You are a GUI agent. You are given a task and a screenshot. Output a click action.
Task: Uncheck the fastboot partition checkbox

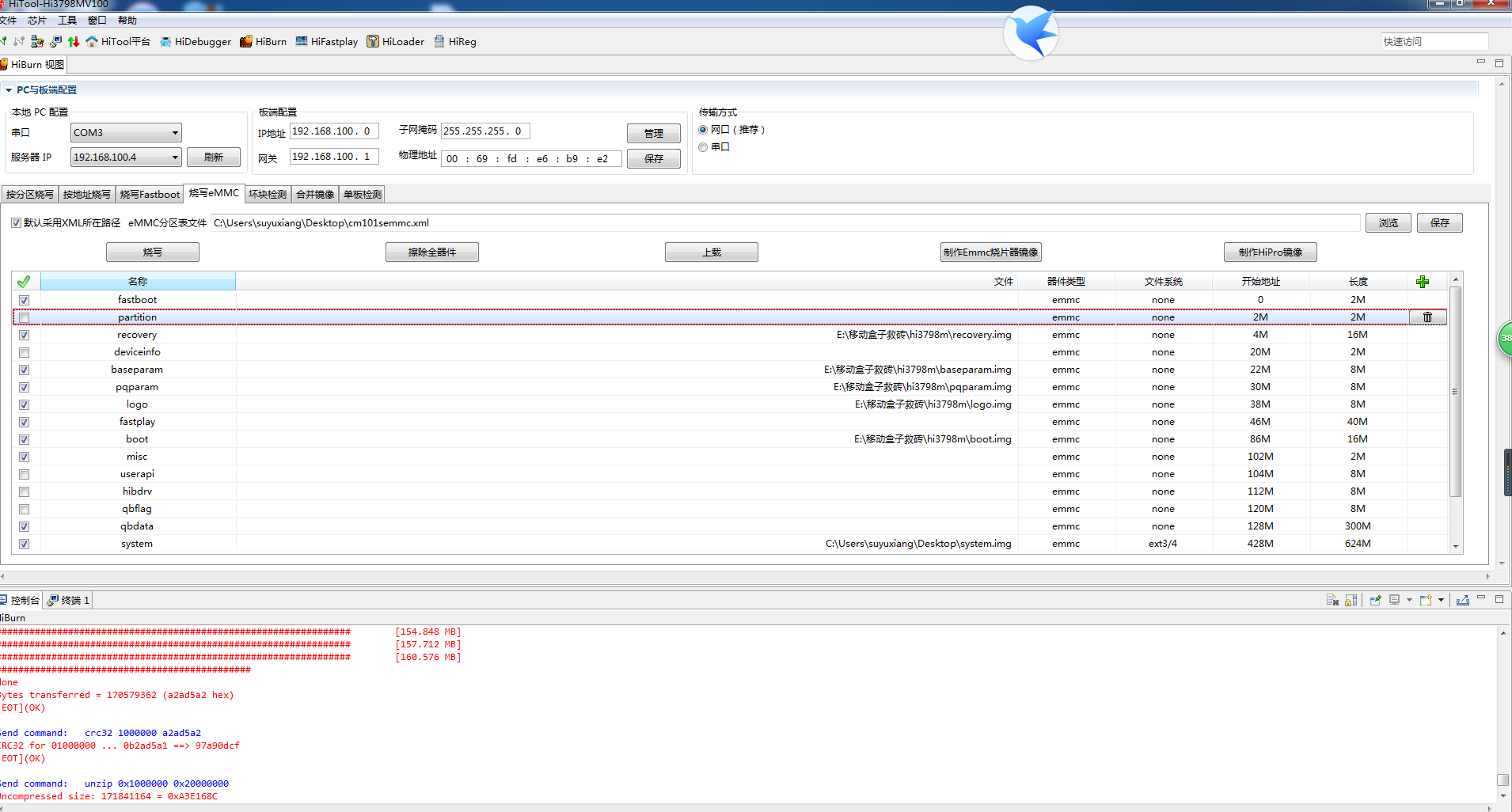point(24,300)
